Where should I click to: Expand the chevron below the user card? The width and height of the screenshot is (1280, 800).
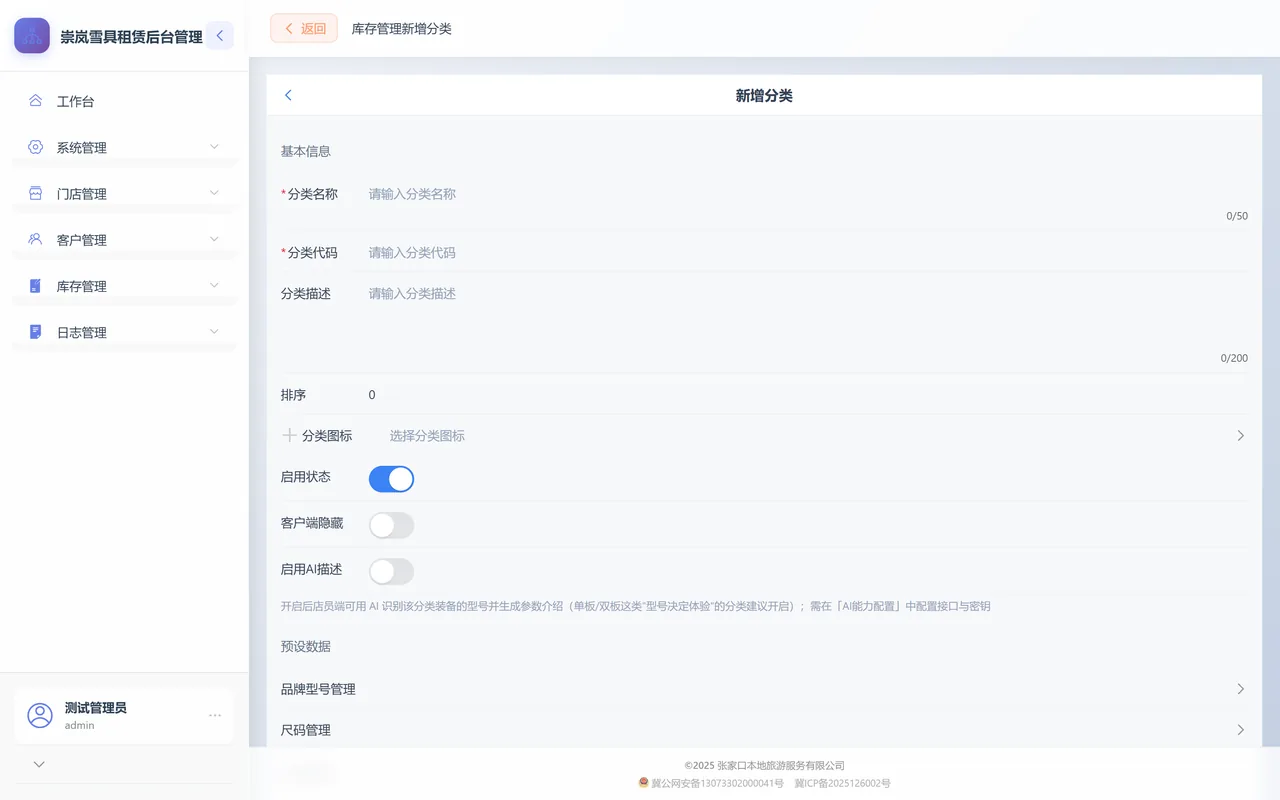pyautogui.click(x=39, y=764)
